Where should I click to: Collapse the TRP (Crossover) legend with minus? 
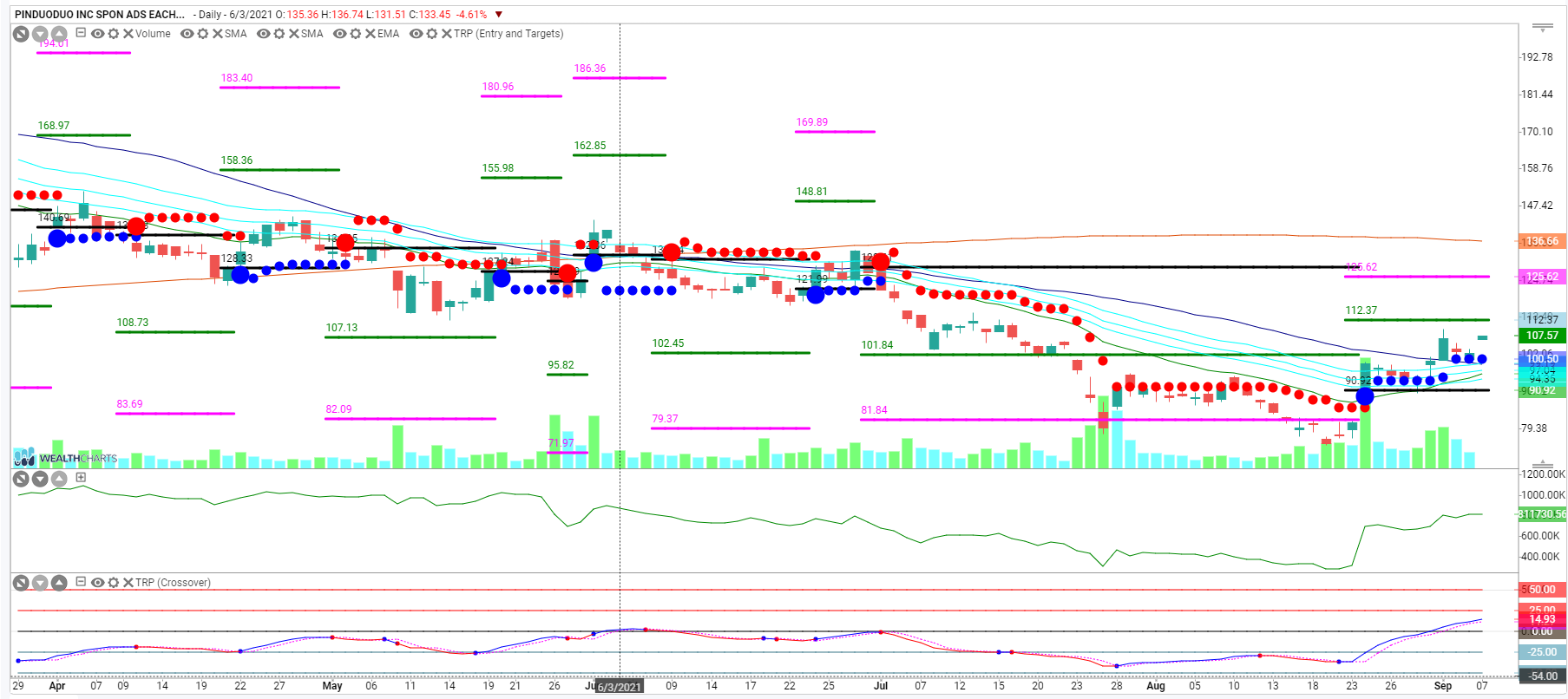pos(81,582)
